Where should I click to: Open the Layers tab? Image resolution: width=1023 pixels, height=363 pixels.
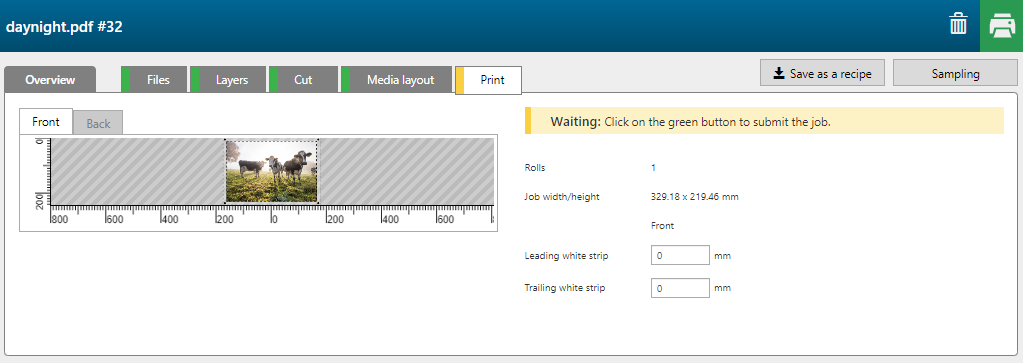click(228, 80)
